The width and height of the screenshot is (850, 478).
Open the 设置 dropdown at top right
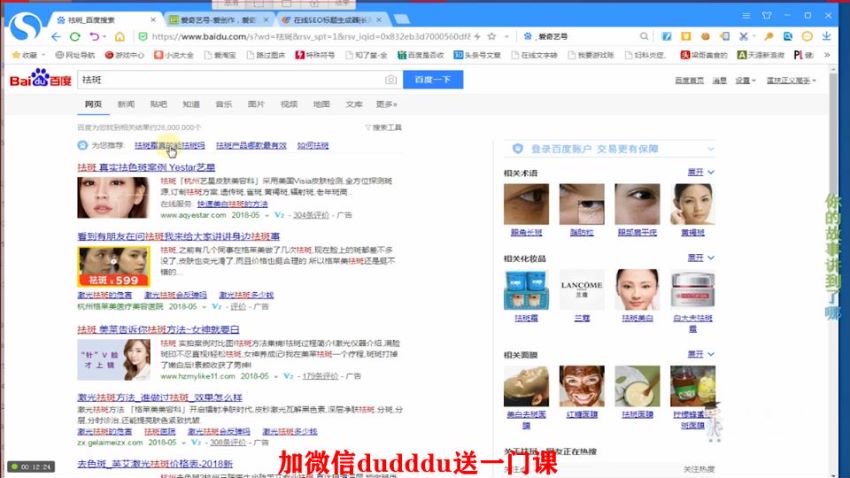click(745, 80)
